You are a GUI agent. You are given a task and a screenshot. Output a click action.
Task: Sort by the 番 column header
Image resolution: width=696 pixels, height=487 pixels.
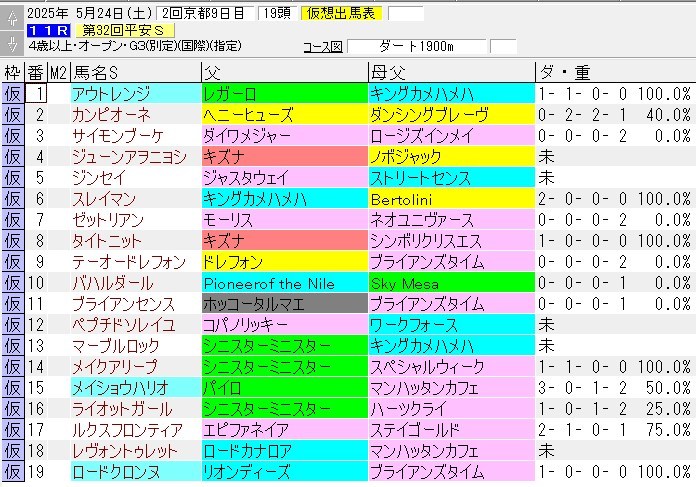pyautogui.click(x=36, y=72)
